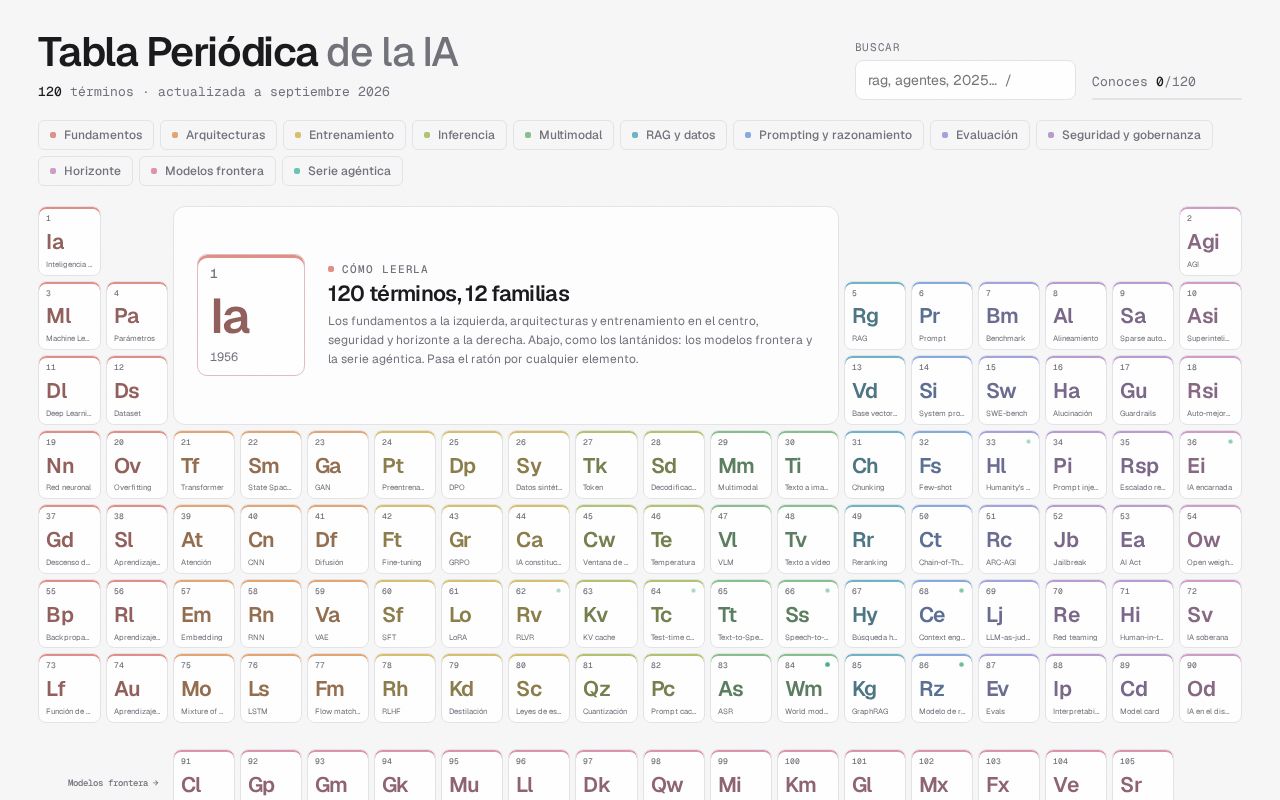Select the Ha Alucinación tile
Image resolution: width=1280 pixels, height=800 pixels.
coord(1076,390)
